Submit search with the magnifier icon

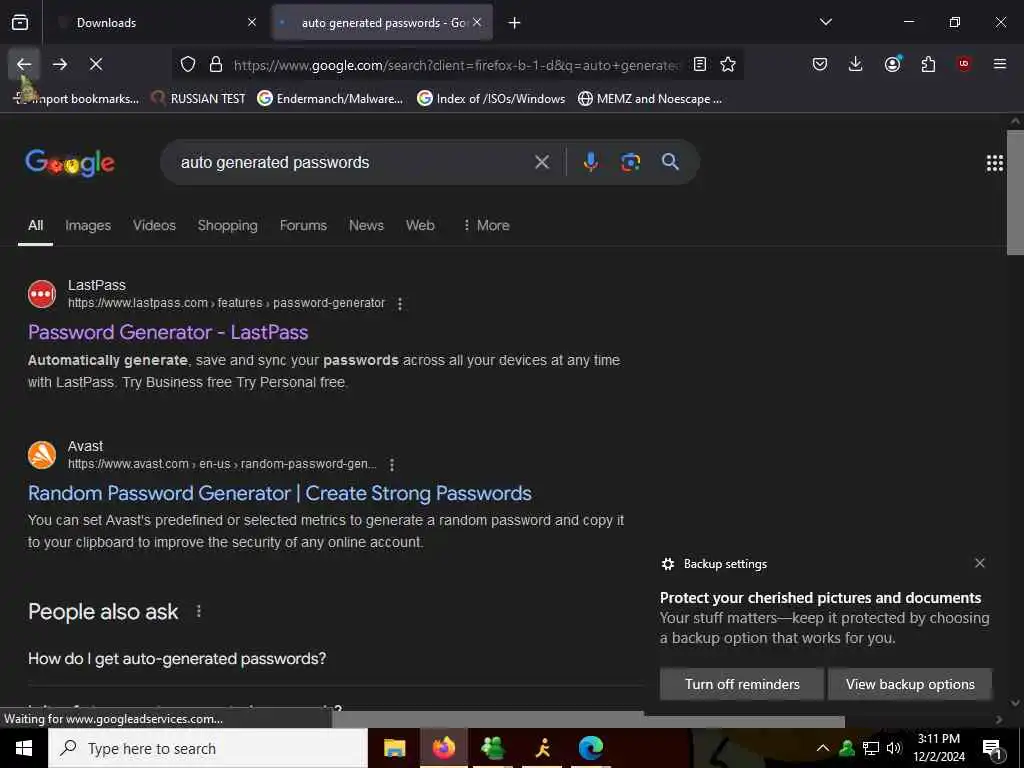670,161
